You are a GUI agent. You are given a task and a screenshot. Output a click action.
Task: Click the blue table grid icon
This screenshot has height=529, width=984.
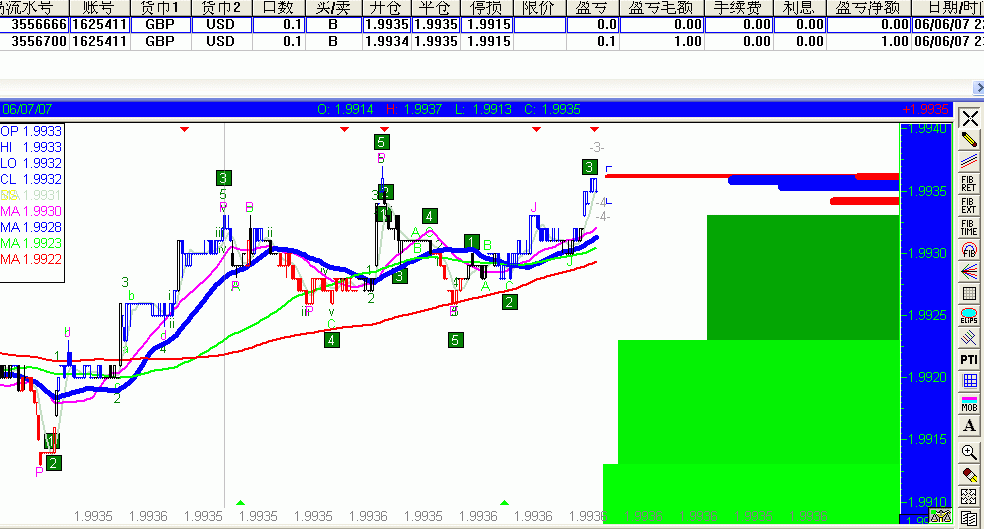tap(970, 381)
